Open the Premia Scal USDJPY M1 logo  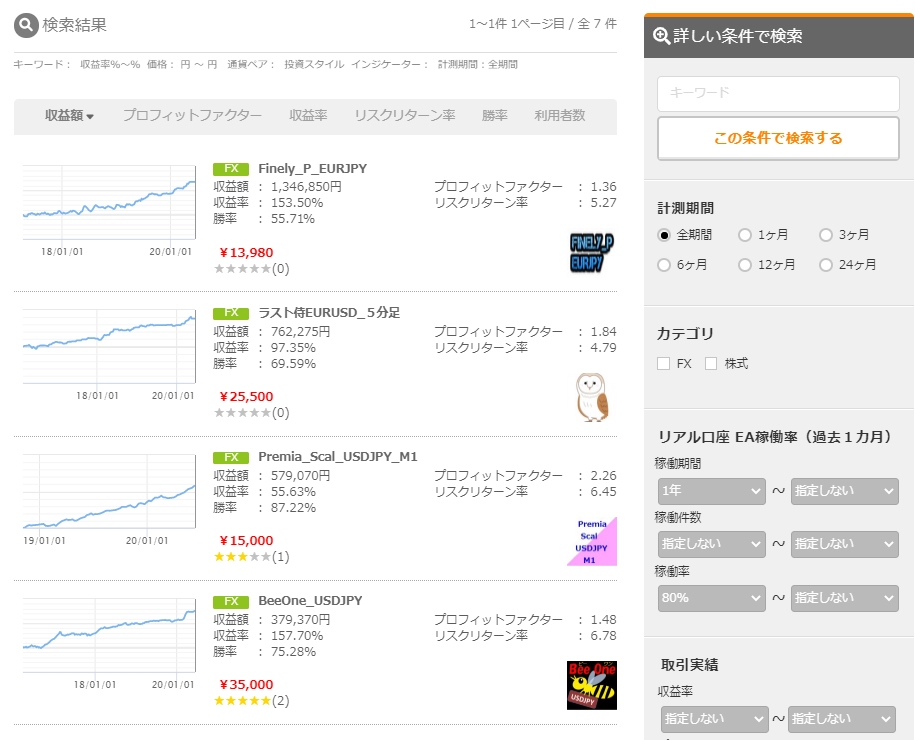(x=592, y=542)
